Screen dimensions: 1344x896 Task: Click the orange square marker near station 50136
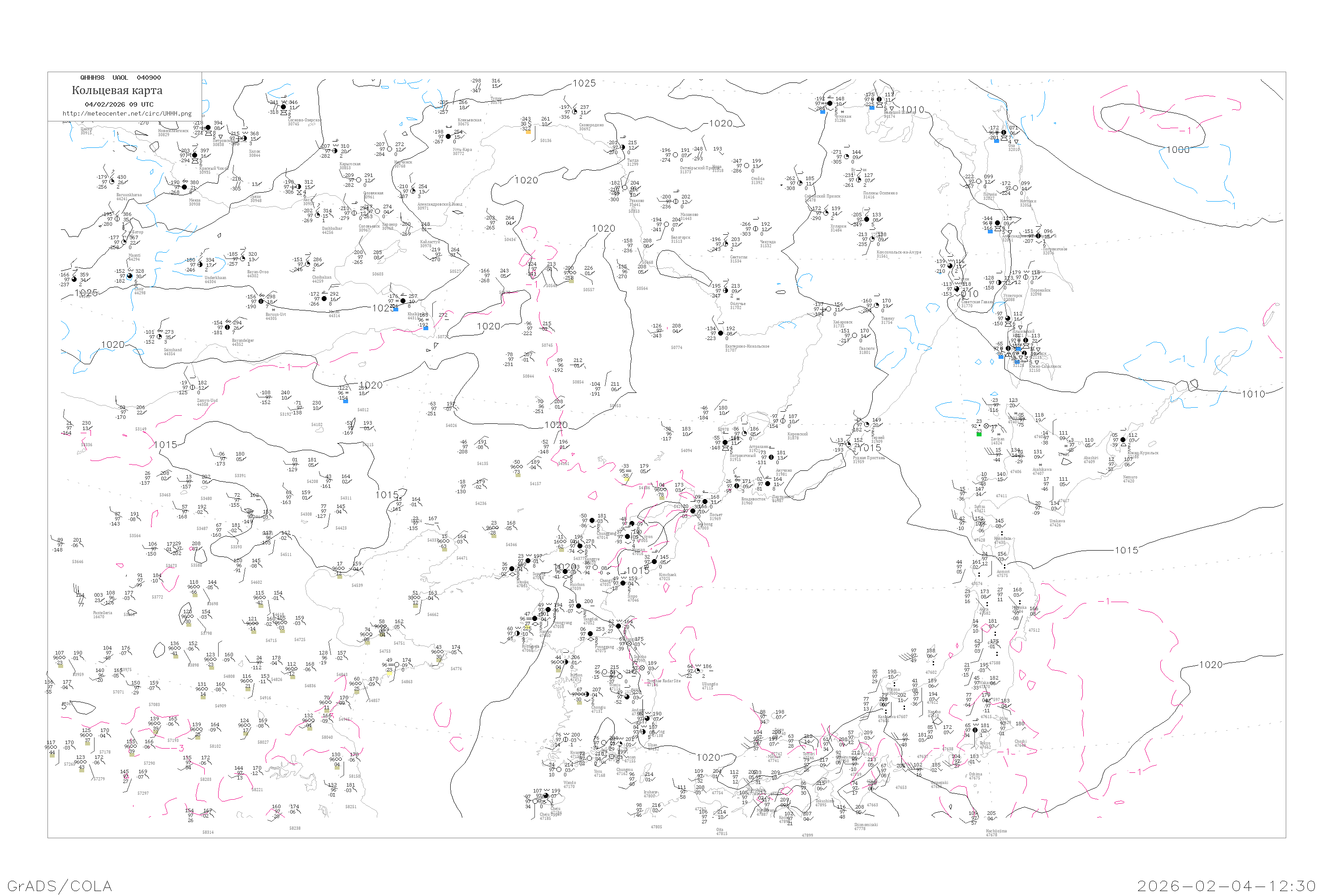[x=528, y=132]
